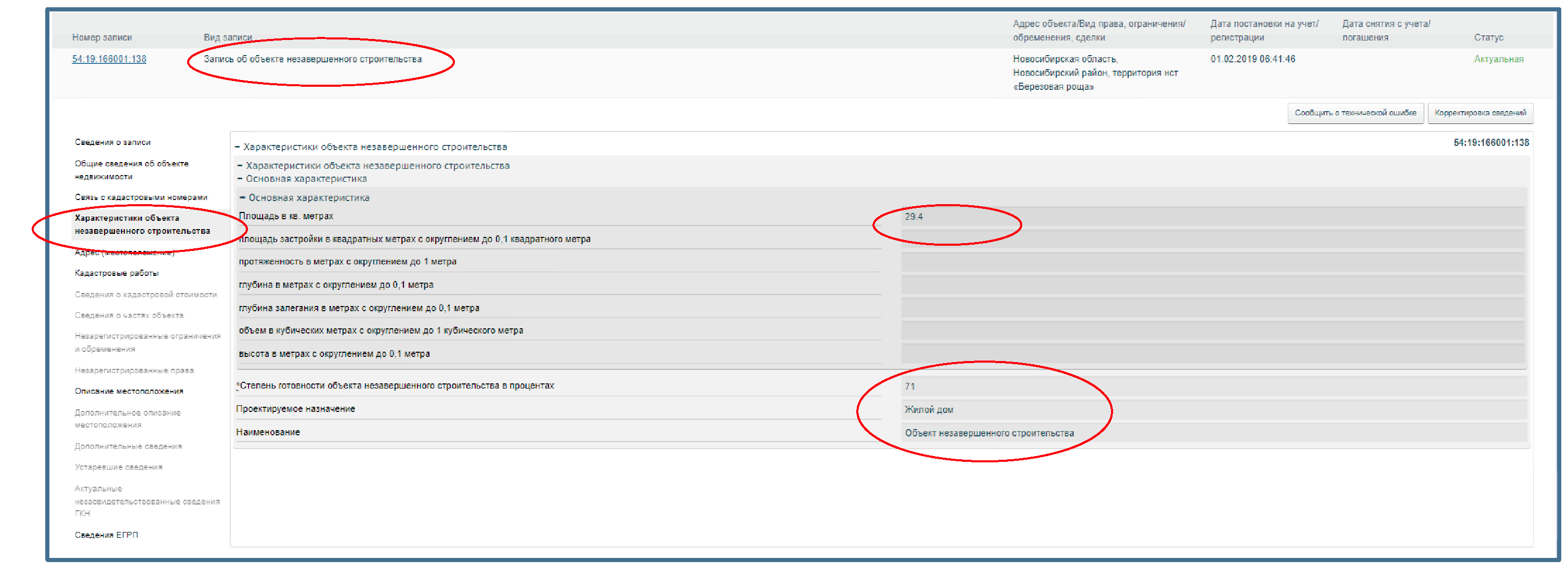Viewport: 1568px width, 573px height.
Task: Open 'Незарегистрированные ограничения и обременения' item
Action: click(x=147, y=342)
